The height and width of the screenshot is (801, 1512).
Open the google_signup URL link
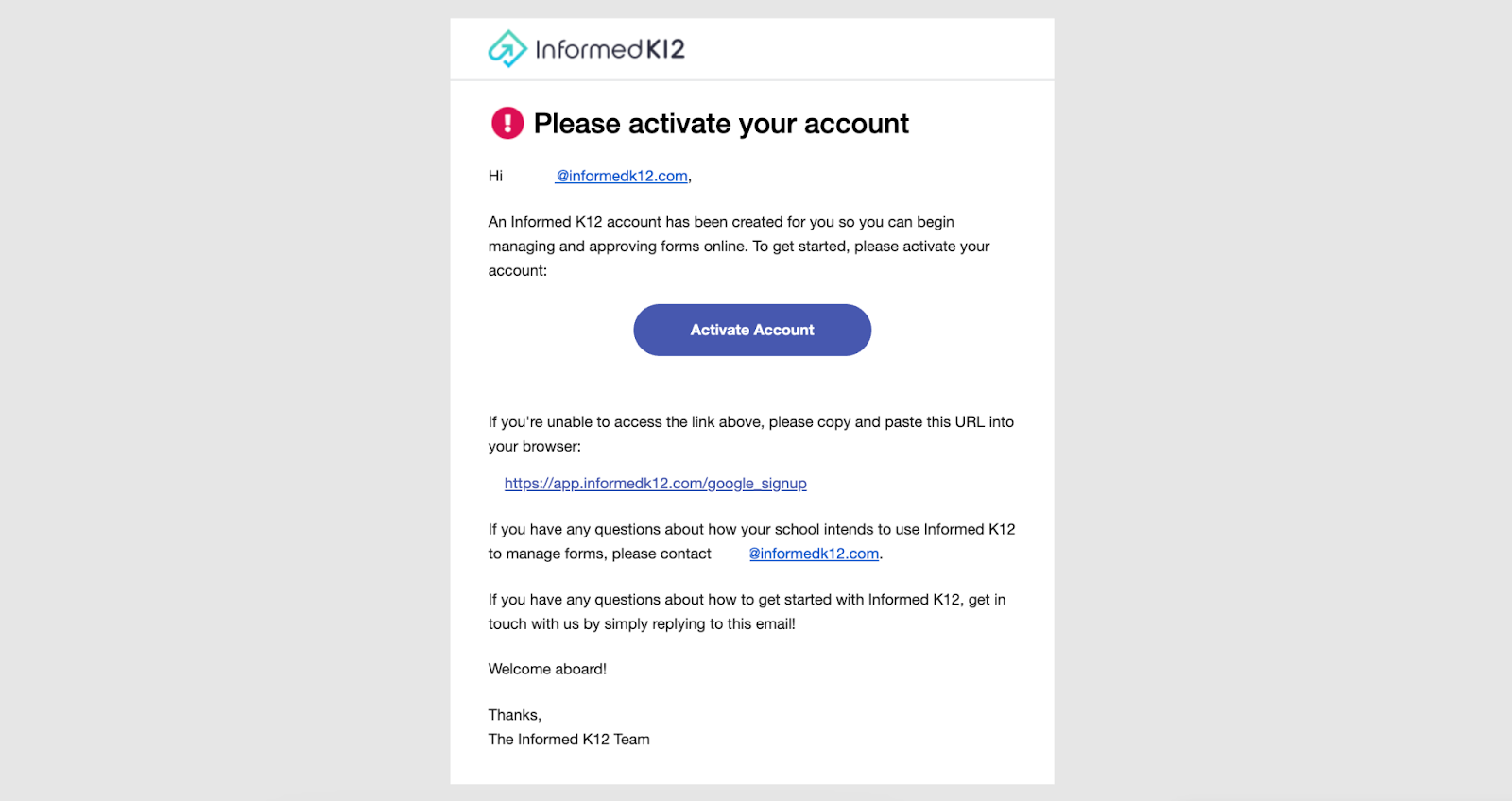(x=655, y=484)
